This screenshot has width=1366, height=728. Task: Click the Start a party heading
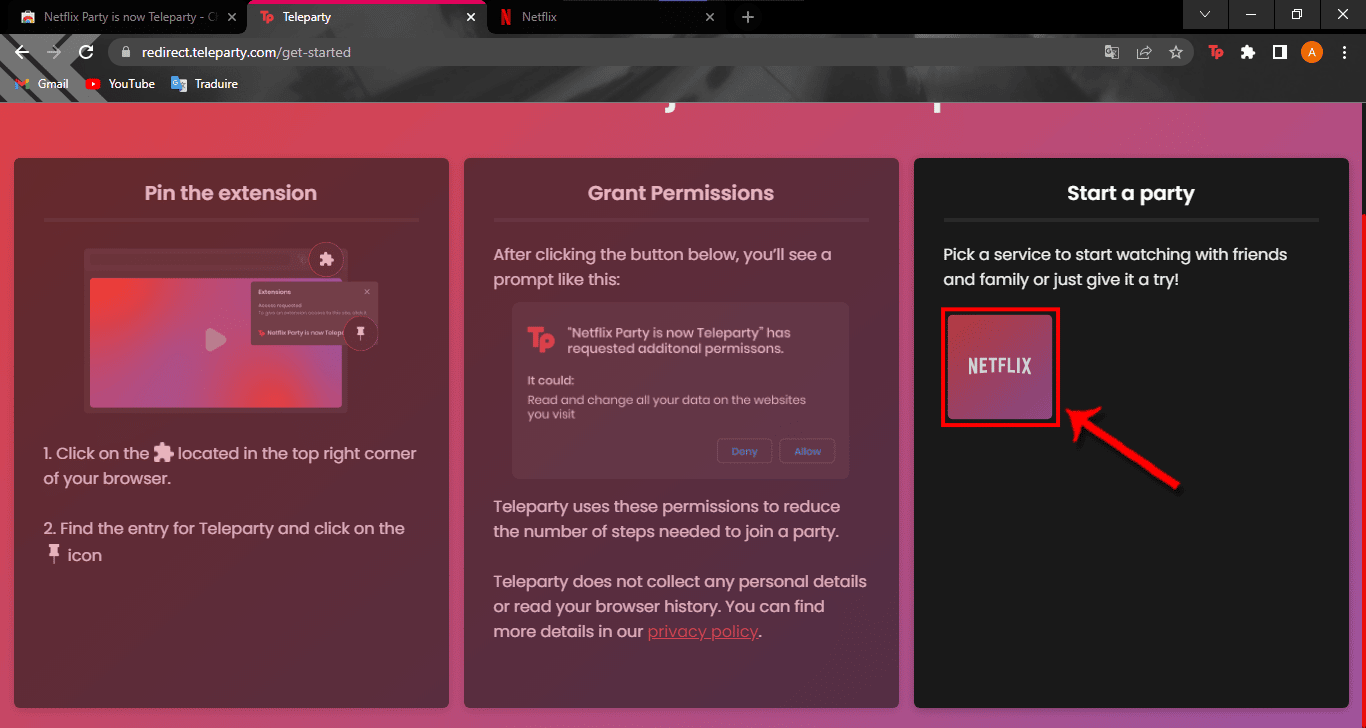point(1131,193)
